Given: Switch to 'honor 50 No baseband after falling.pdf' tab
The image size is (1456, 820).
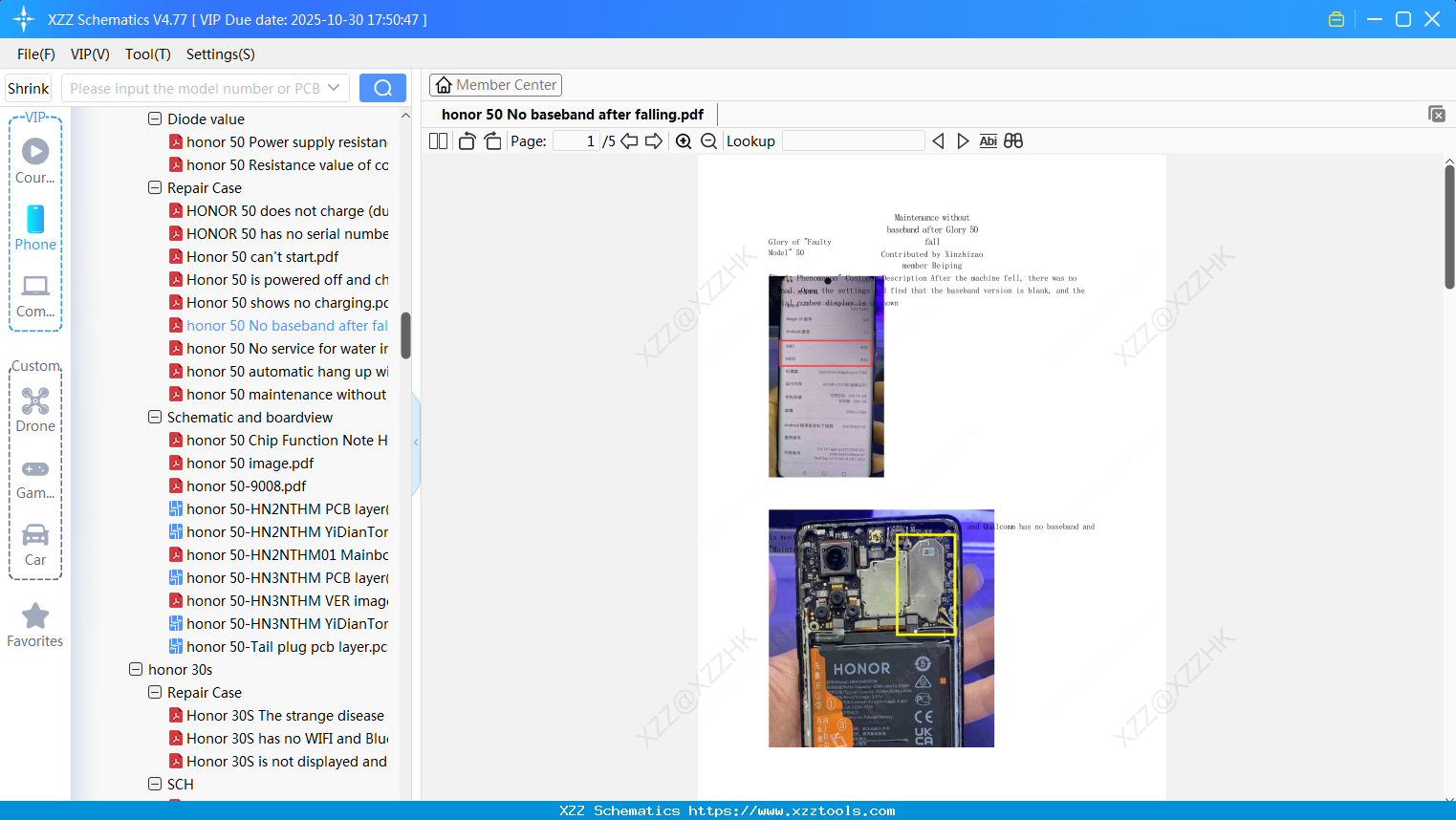Looking at the screenshot, I should (573, 115).
